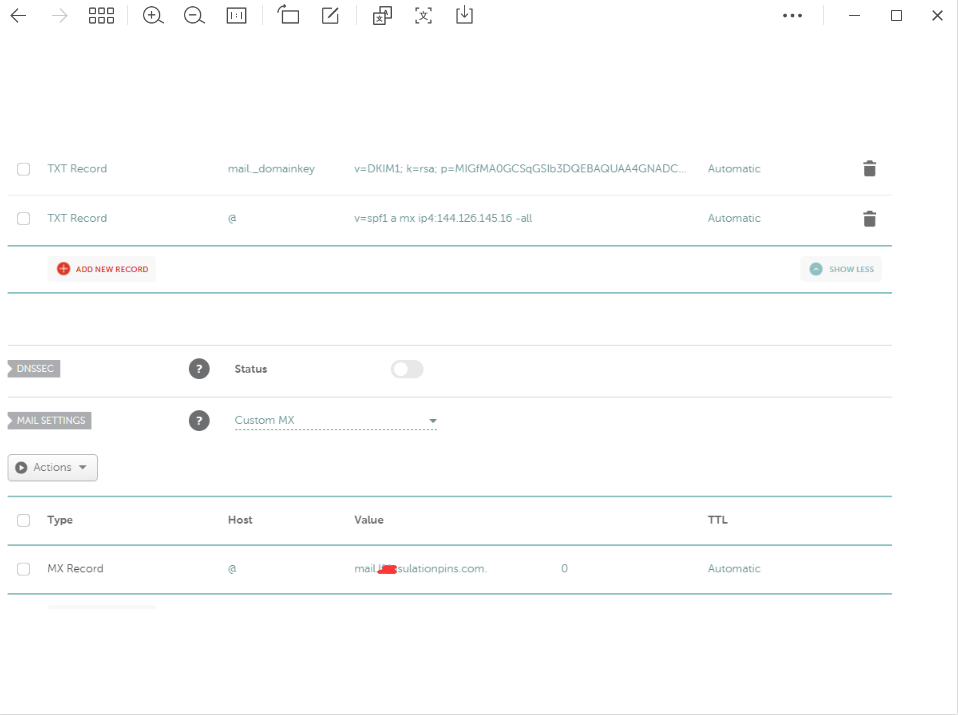
Task: Click the DKIM value starting v=DKIM1
Action: pyautogui.click(x=520, y=169)
